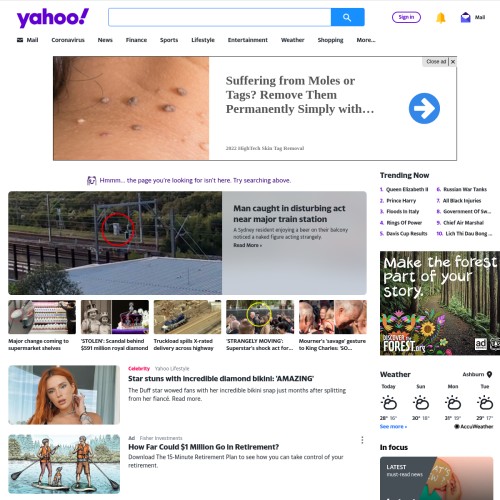500x500 pixels.
Task: Open the Read More link on the train station story
Action: pos(247,245)
